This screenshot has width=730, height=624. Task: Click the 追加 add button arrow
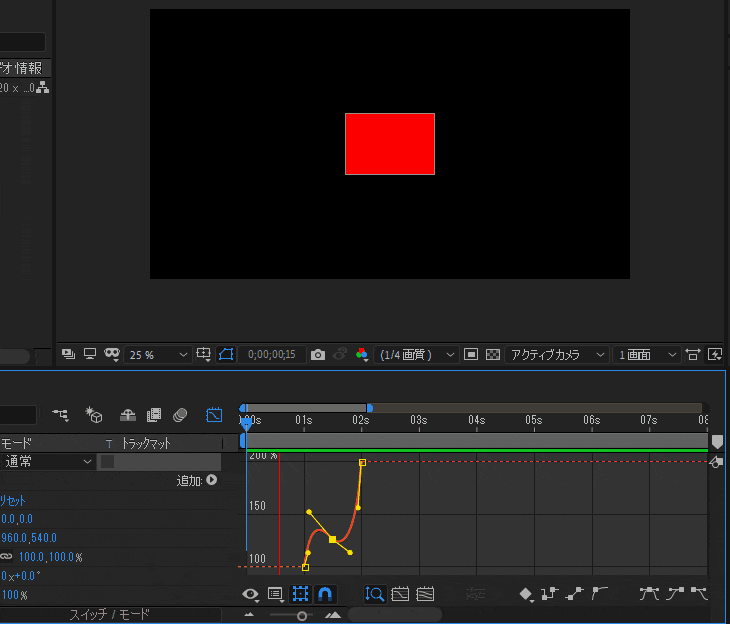[212, 480]
